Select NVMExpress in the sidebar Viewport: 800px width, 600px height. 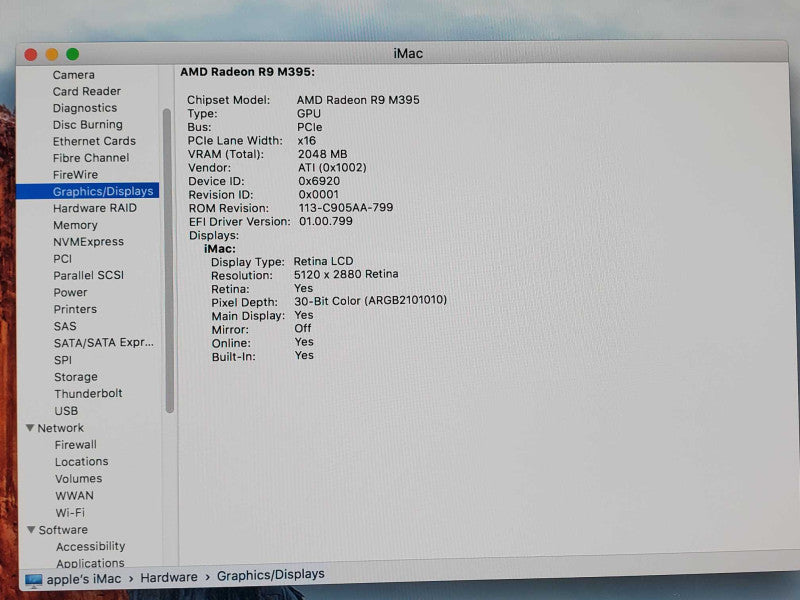[x=89, y=242]
